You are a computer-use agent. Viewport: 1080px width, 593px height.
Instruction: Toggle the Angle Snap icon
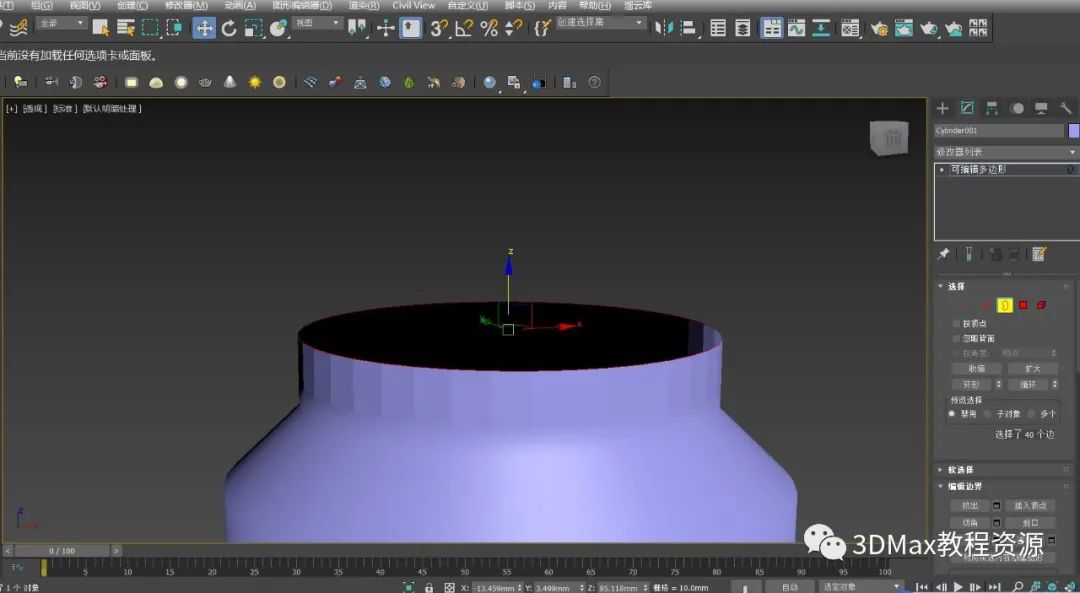(x=464, y=28)
